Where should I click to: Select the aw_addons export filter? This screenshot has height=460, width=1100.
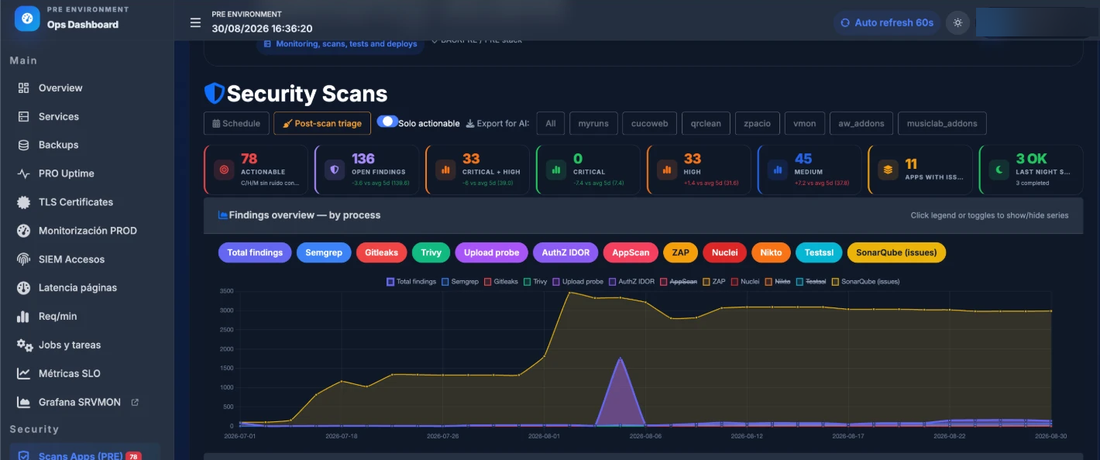point(861,123)
